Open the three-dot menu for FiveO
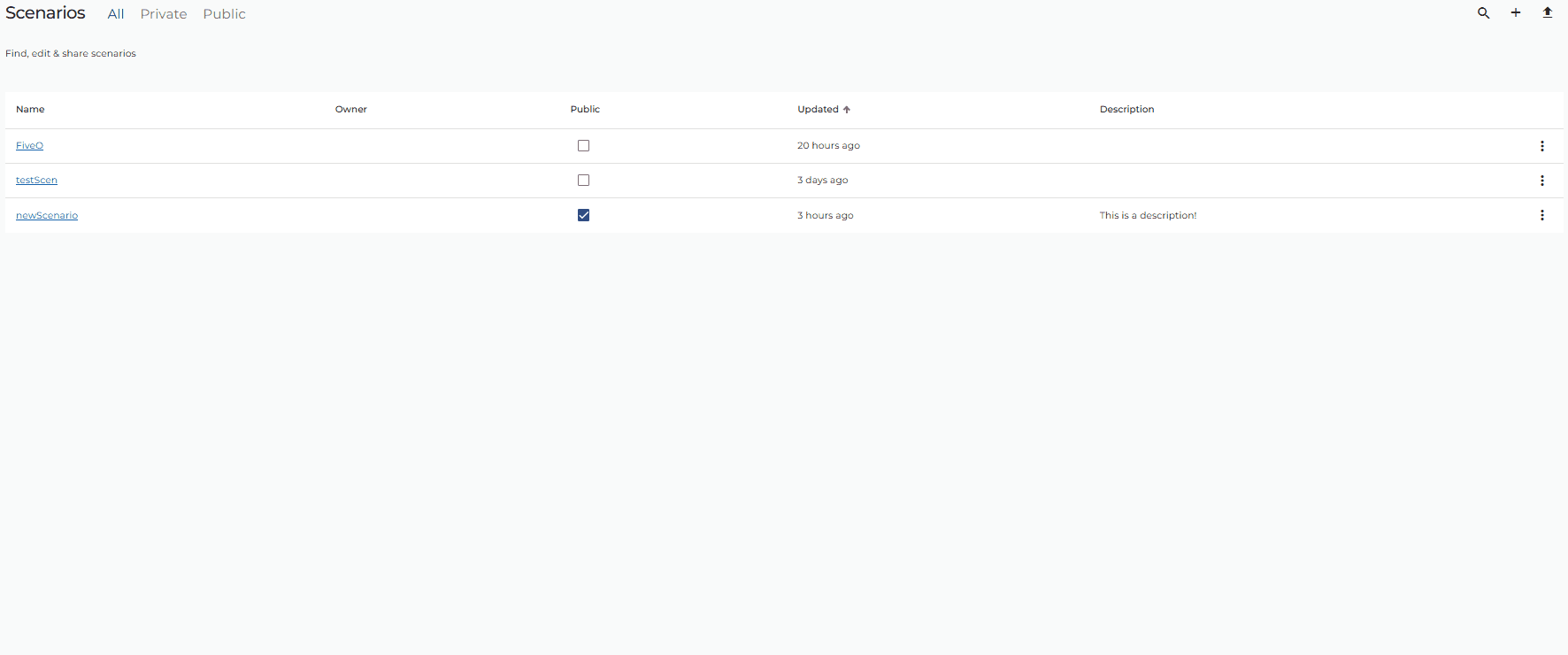Image resolution: width=1568 pixels, height=655 pixels. [x=1542, y=146]
